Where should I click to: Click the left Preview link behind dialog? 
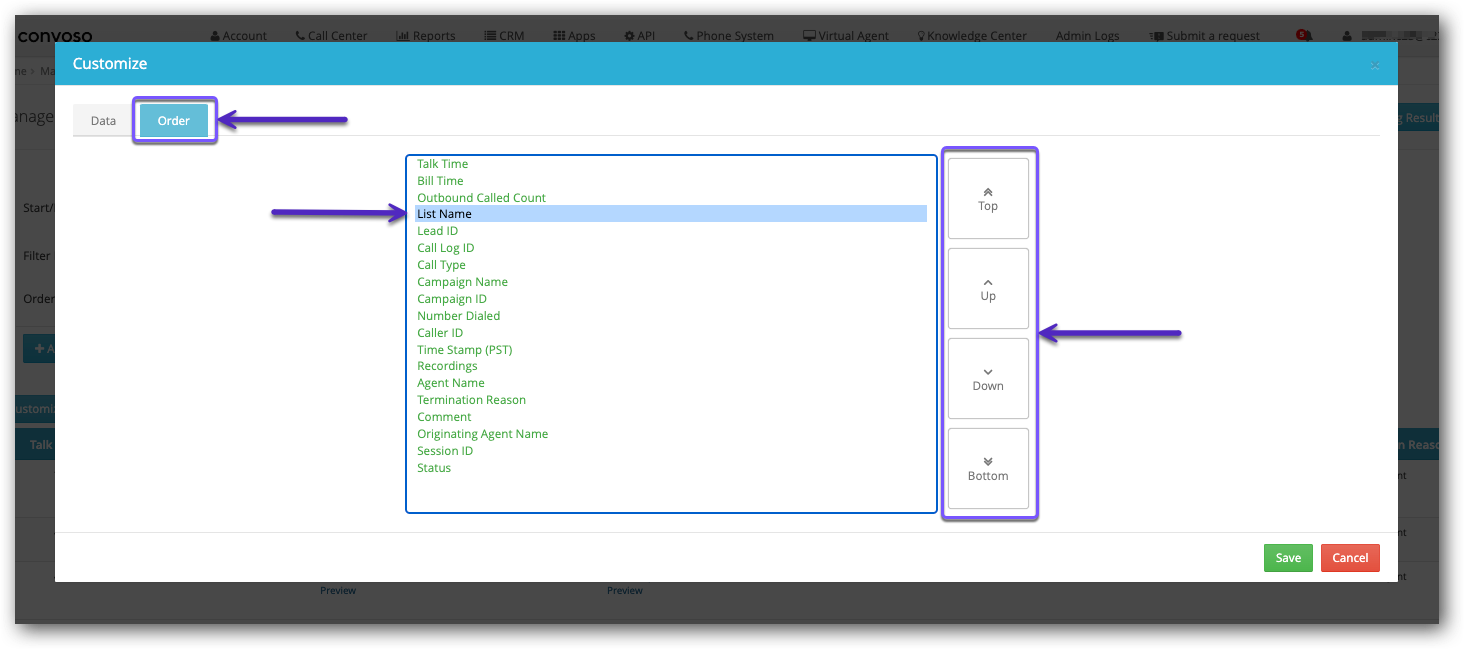[x=338, y=590]
